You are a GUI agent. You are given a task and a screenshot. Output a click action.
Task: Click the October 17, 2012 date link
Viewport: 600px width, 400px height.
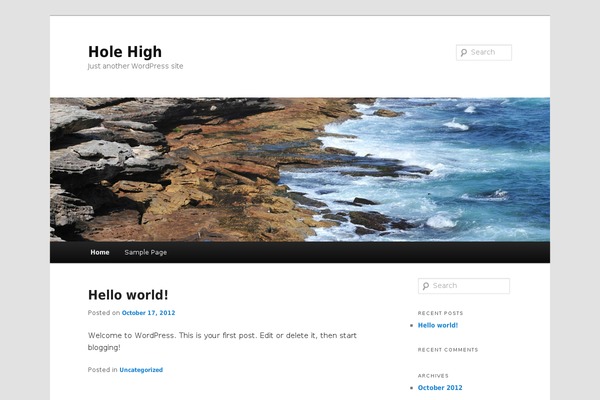pos(148,313)
